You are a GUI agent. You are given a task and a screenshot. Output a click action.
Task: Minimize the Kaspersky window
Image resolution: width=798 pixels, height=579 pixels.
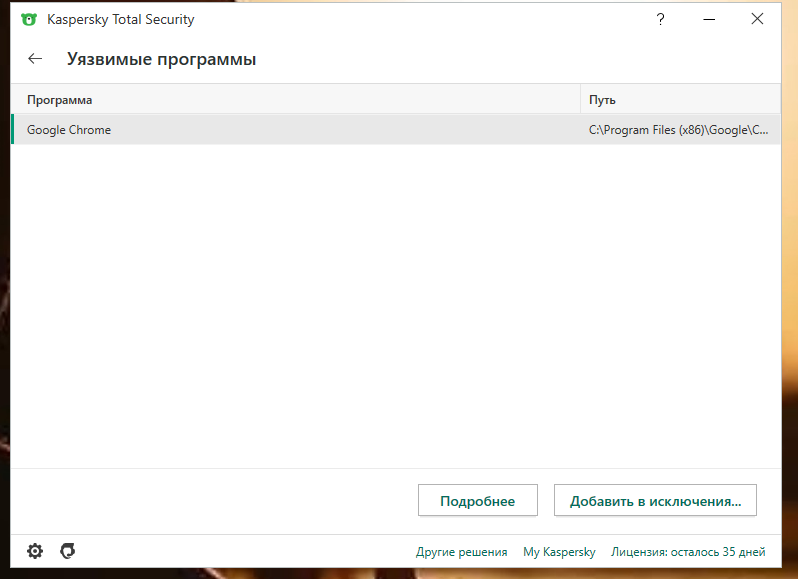(x=709, y=19)
